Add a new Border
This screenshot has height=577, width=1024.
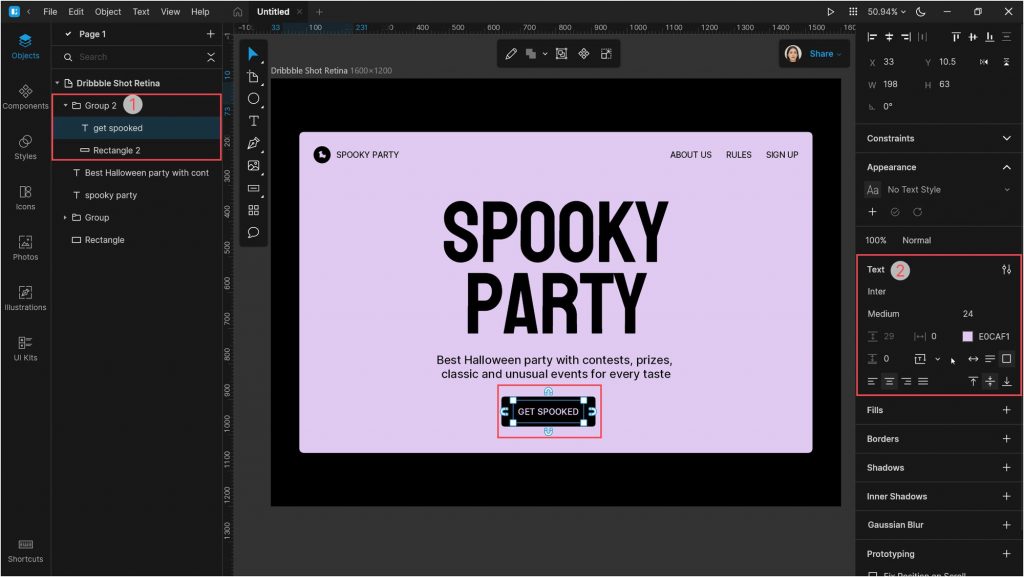(1006, 439)
